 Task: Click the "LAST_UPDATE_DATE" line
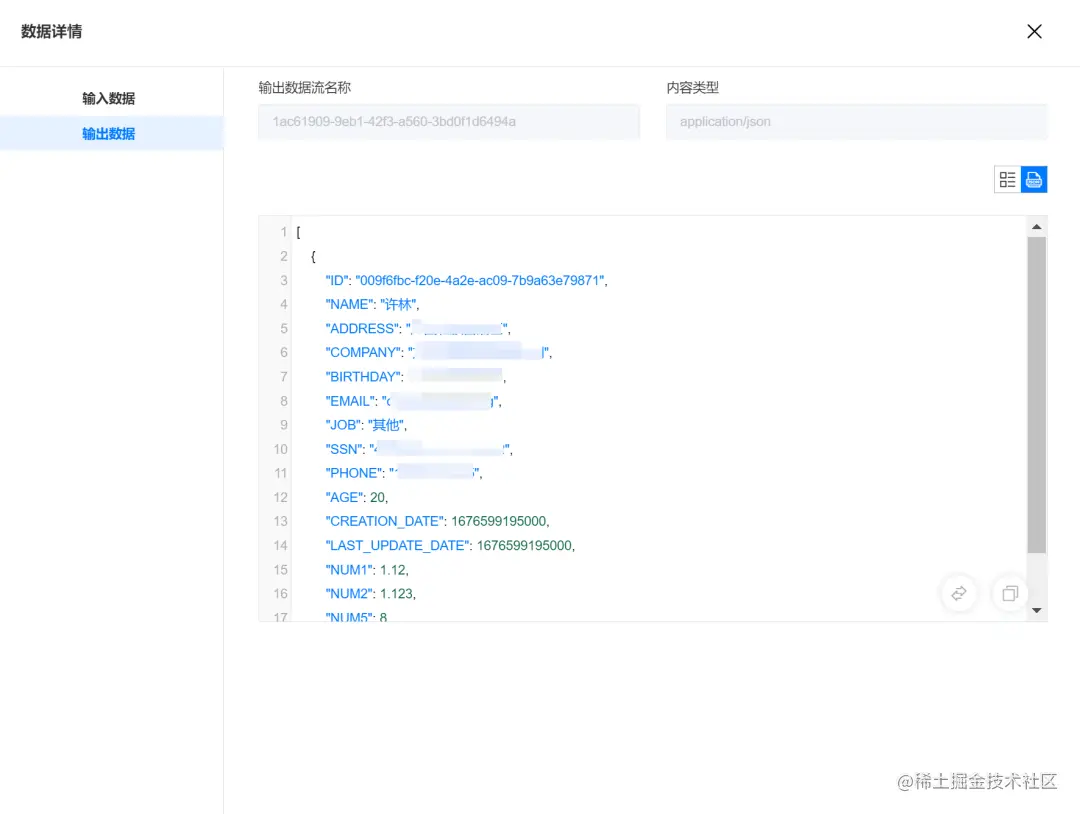(x=450, y=545)
